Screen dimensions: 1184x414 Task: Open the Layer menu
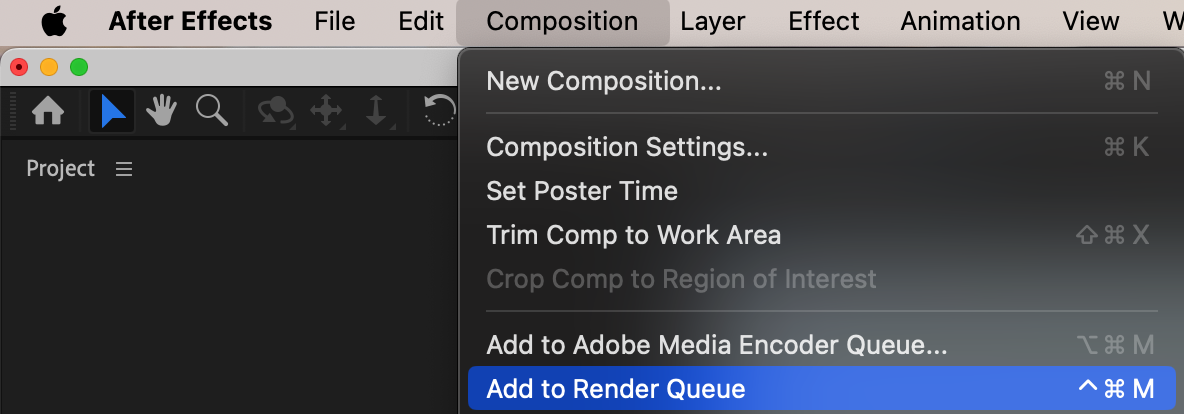point(713,21)
